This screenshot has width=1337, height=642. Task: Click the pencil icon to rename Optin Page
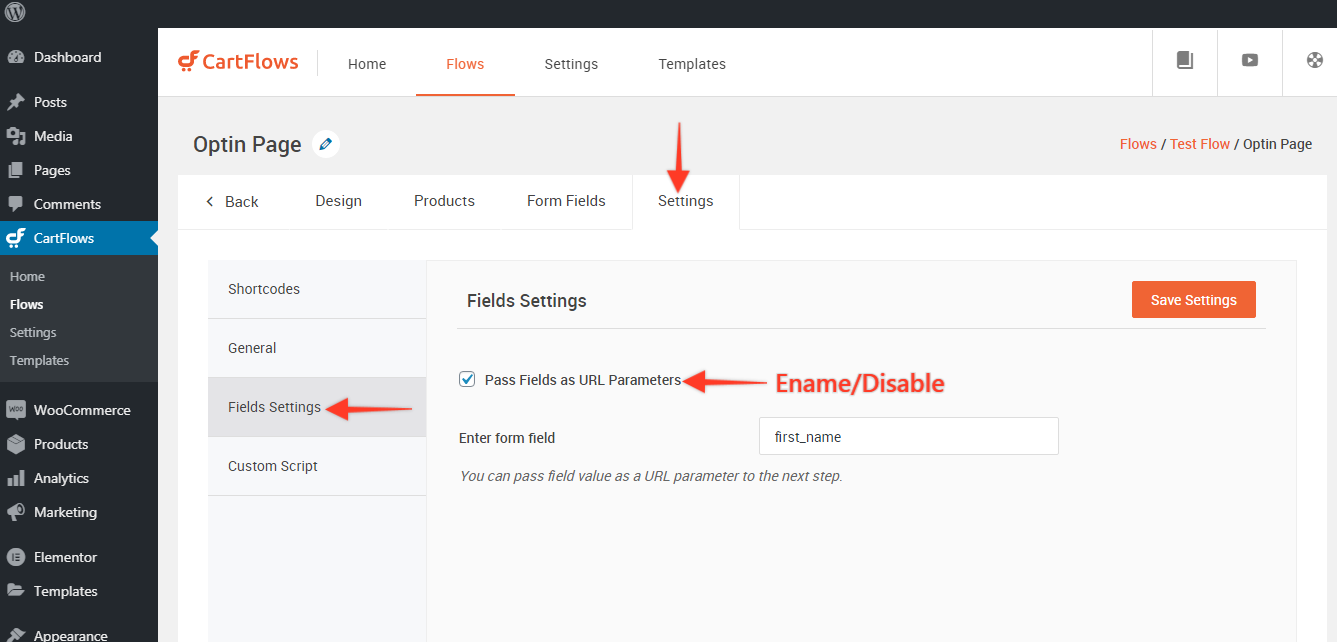coord(325,143)
